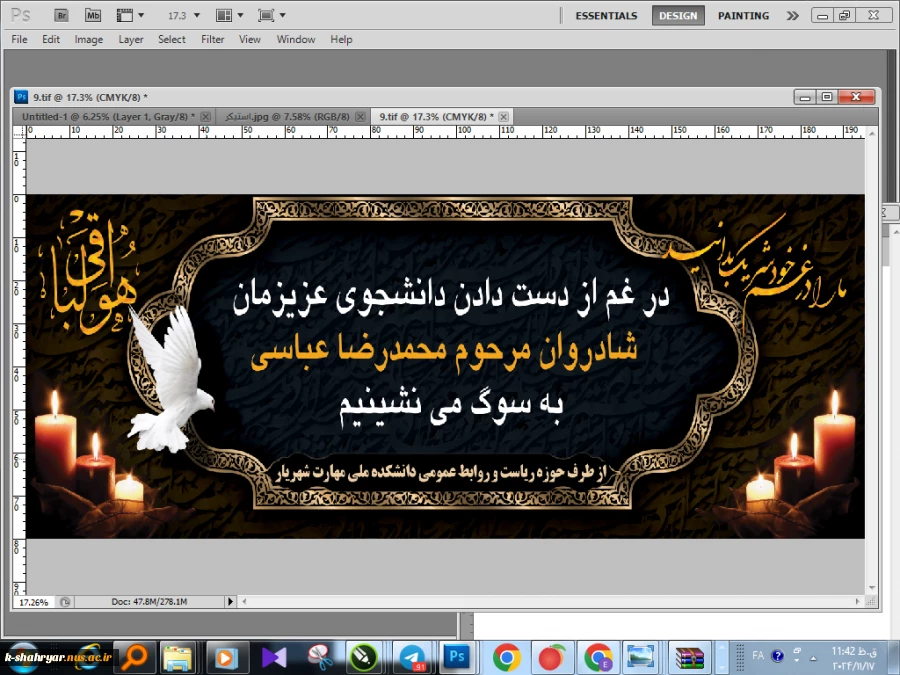Open the Arrange Documents icon
The image size is (900, 675).
click(228, 15)
